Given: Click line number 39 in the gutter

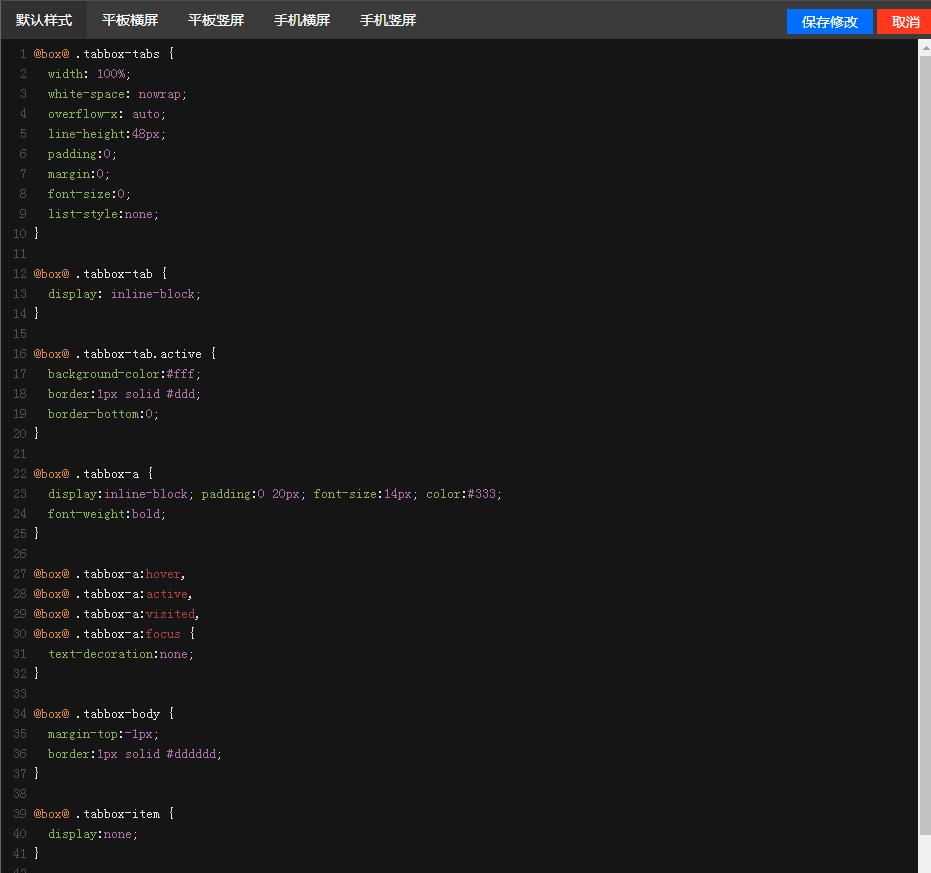Looking at the screenshot, I should tap(20, 814).
